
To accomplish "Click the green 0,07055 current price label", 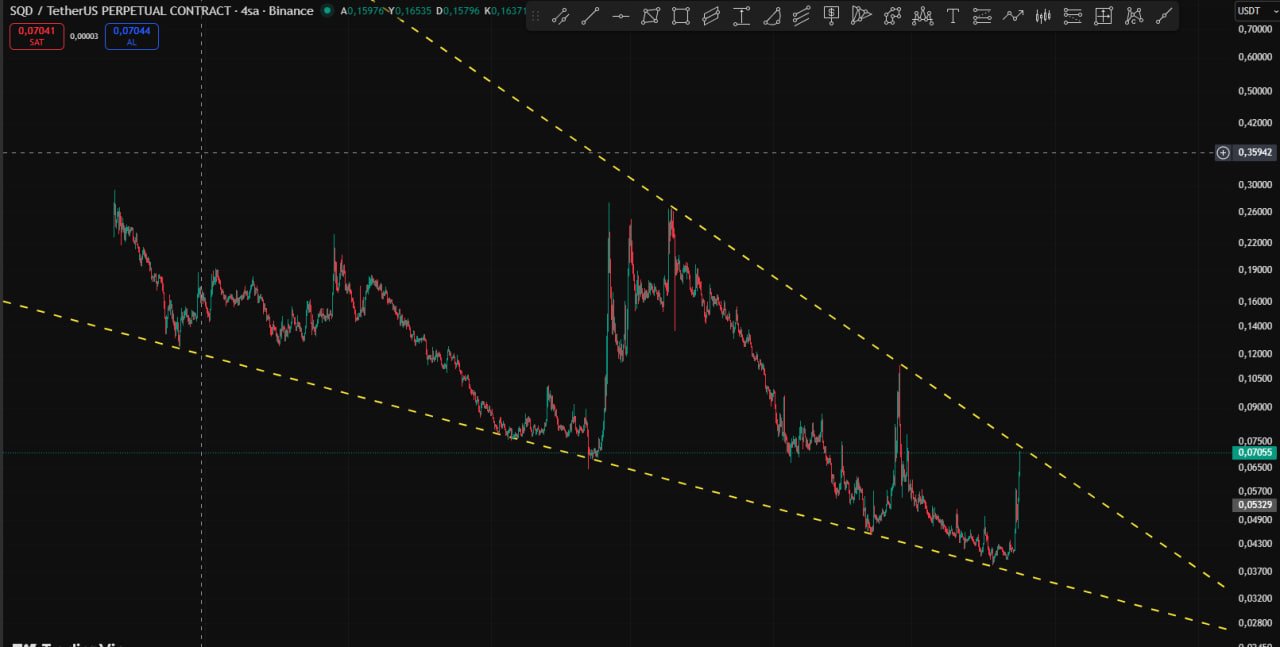I will pyautogui.click(x=1254, y=452).
